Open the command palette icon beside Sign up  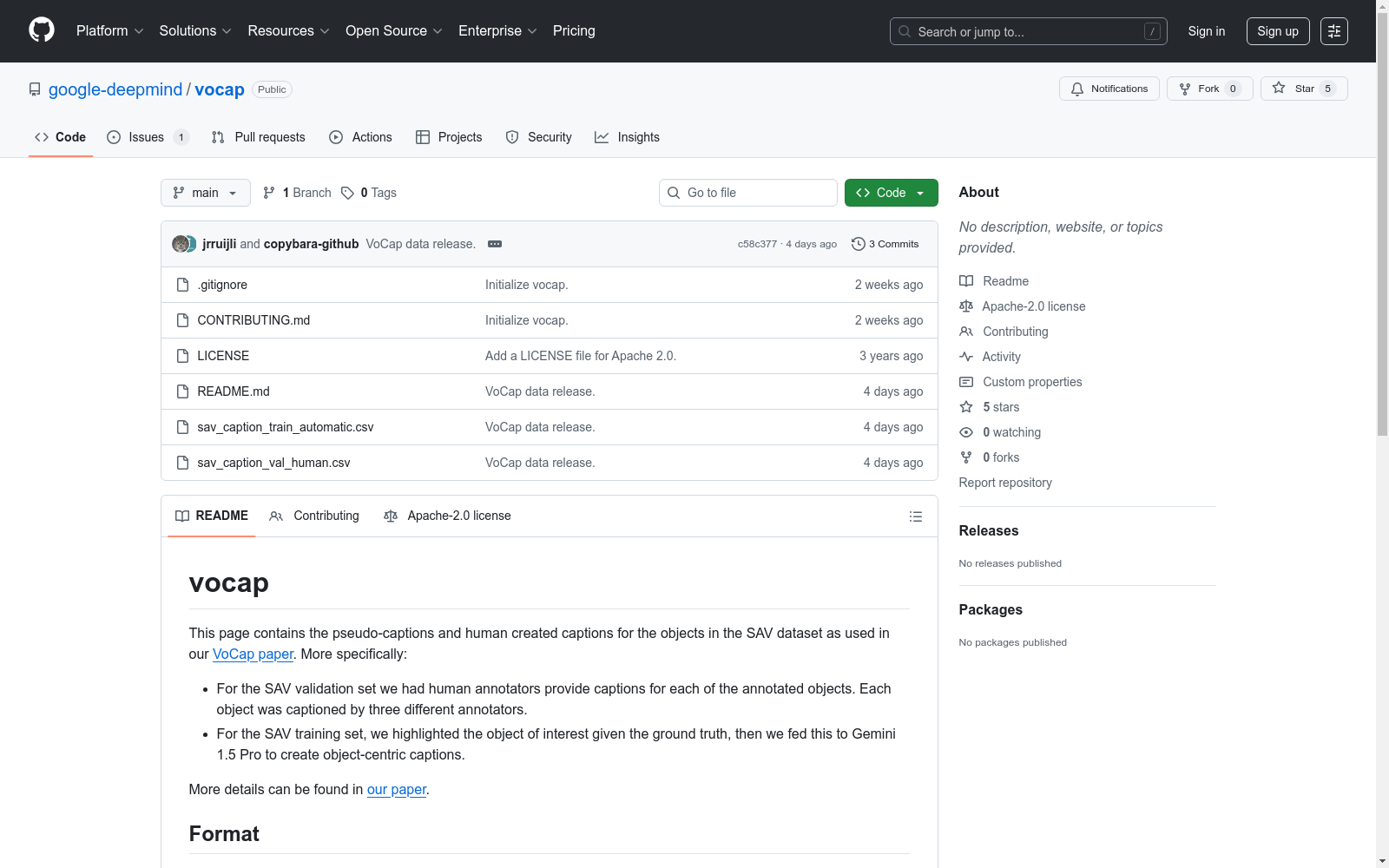click(1334, 31)
